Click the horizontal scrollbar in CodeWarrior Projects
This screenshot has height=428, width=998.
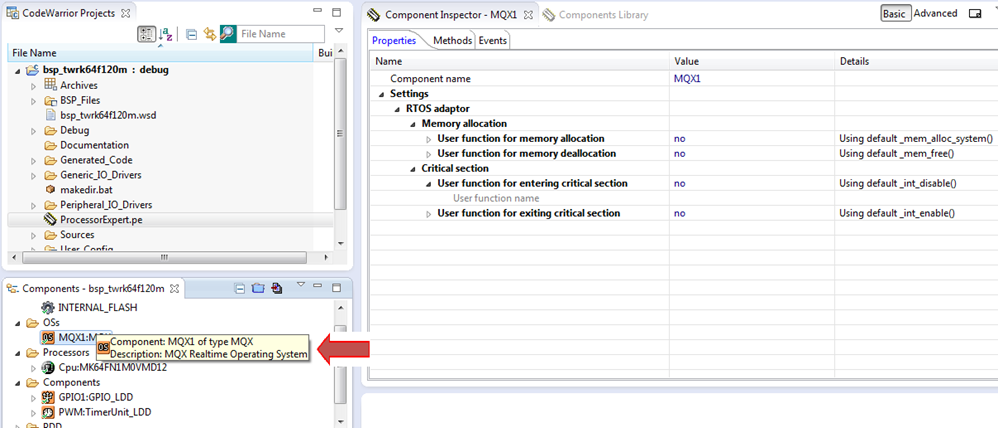pos(164,257)
